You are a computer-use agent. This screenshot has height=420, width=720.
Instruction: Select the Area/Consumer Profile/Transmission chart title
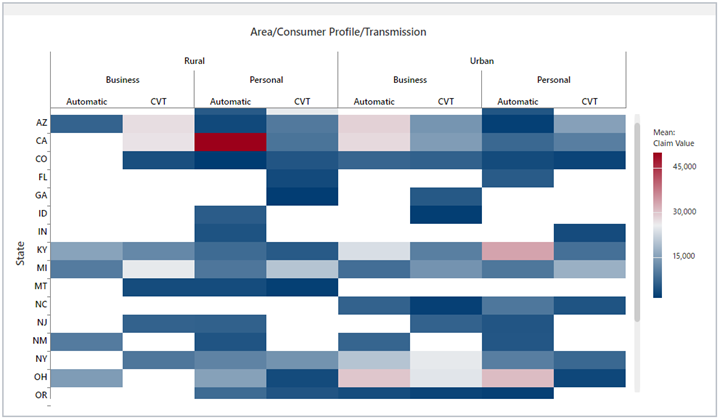(338, 32)
